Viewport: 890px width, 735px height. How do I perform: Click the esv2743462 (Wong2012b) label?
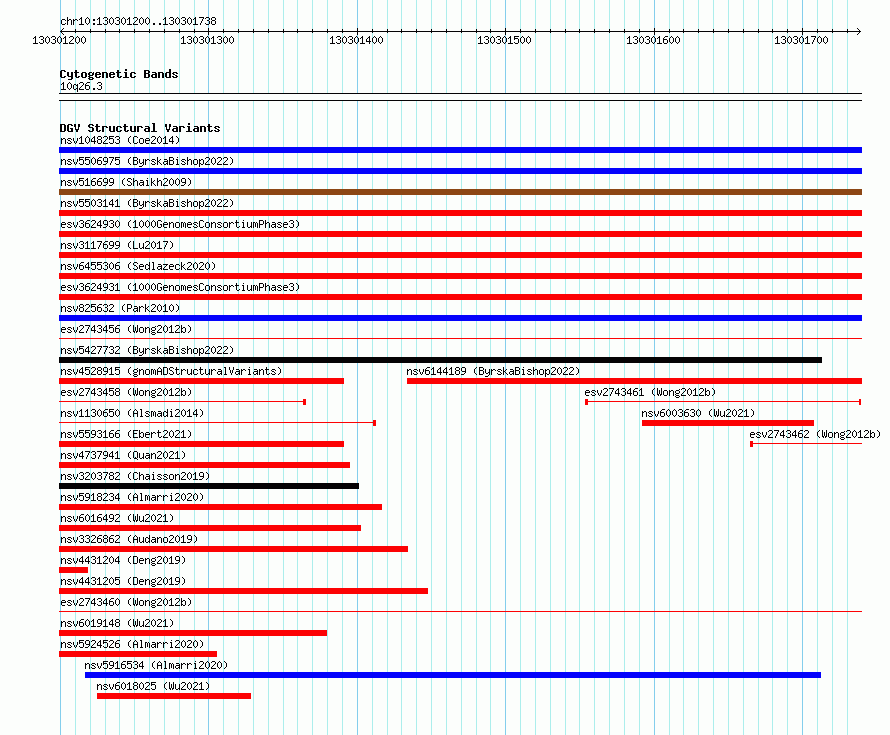click(x=815, y=434)
